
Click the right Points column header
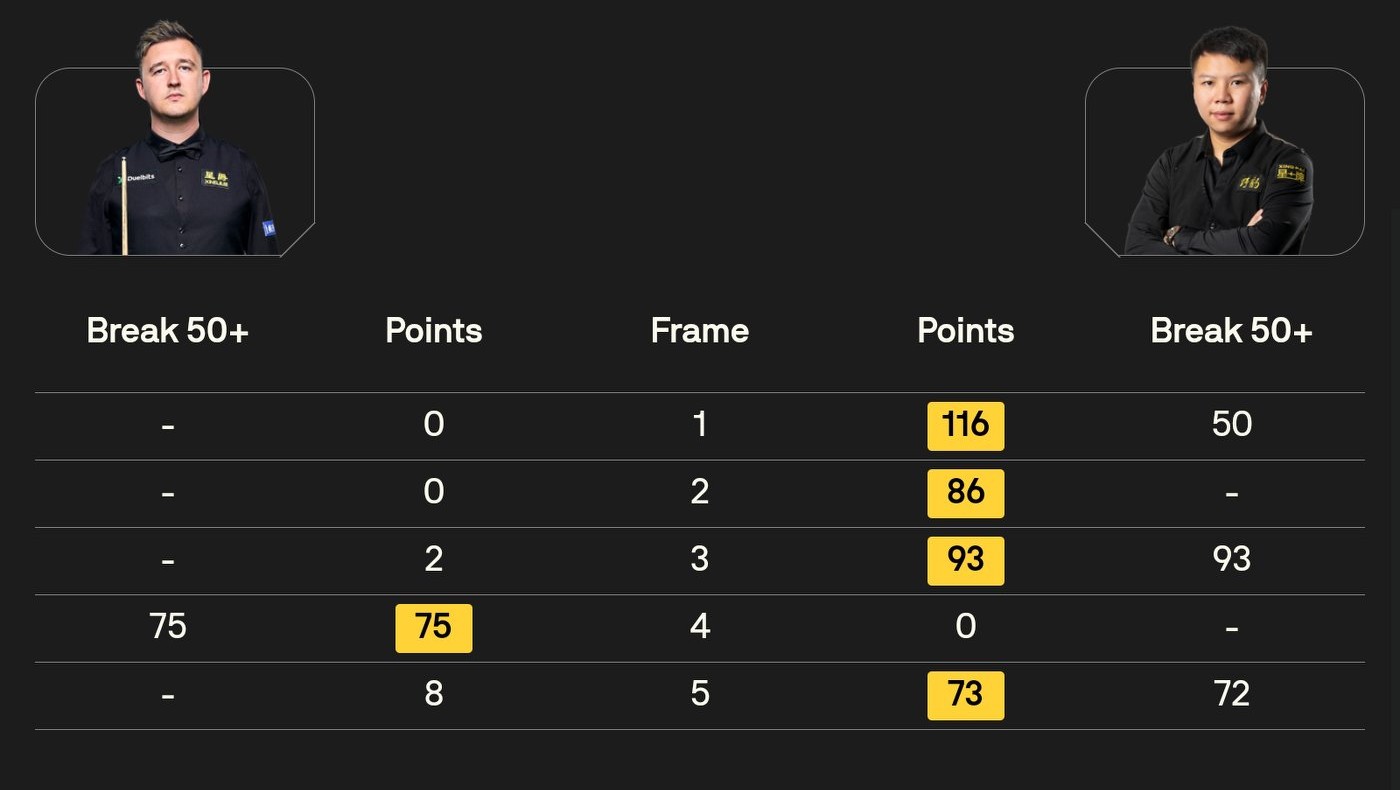click(965, 331)
